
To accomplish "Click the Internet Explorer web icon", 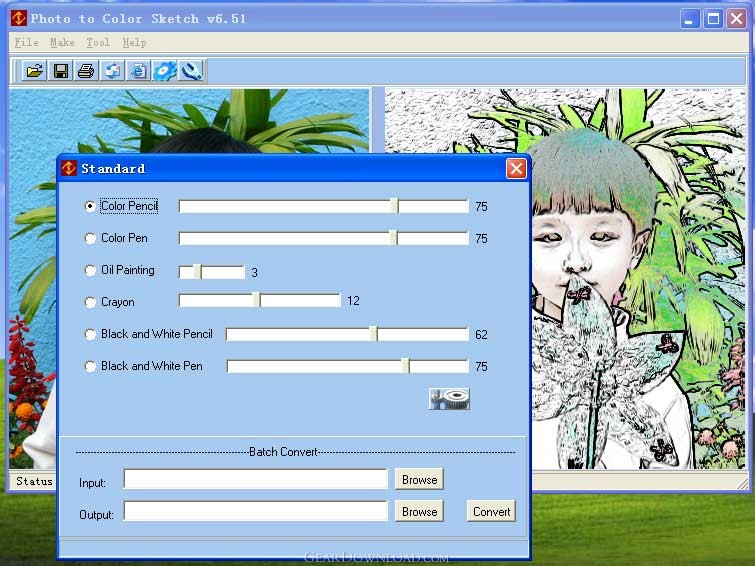I will [139, 71].
